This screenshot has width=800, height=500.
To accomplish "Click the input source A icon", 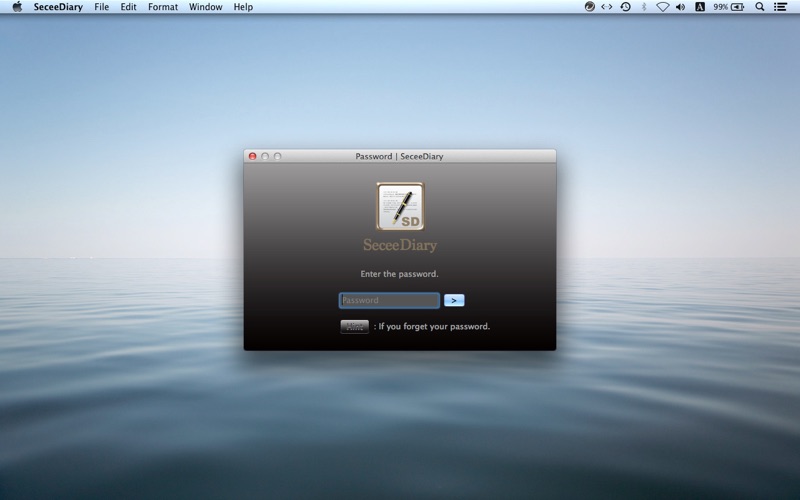I will click(700, 7).
